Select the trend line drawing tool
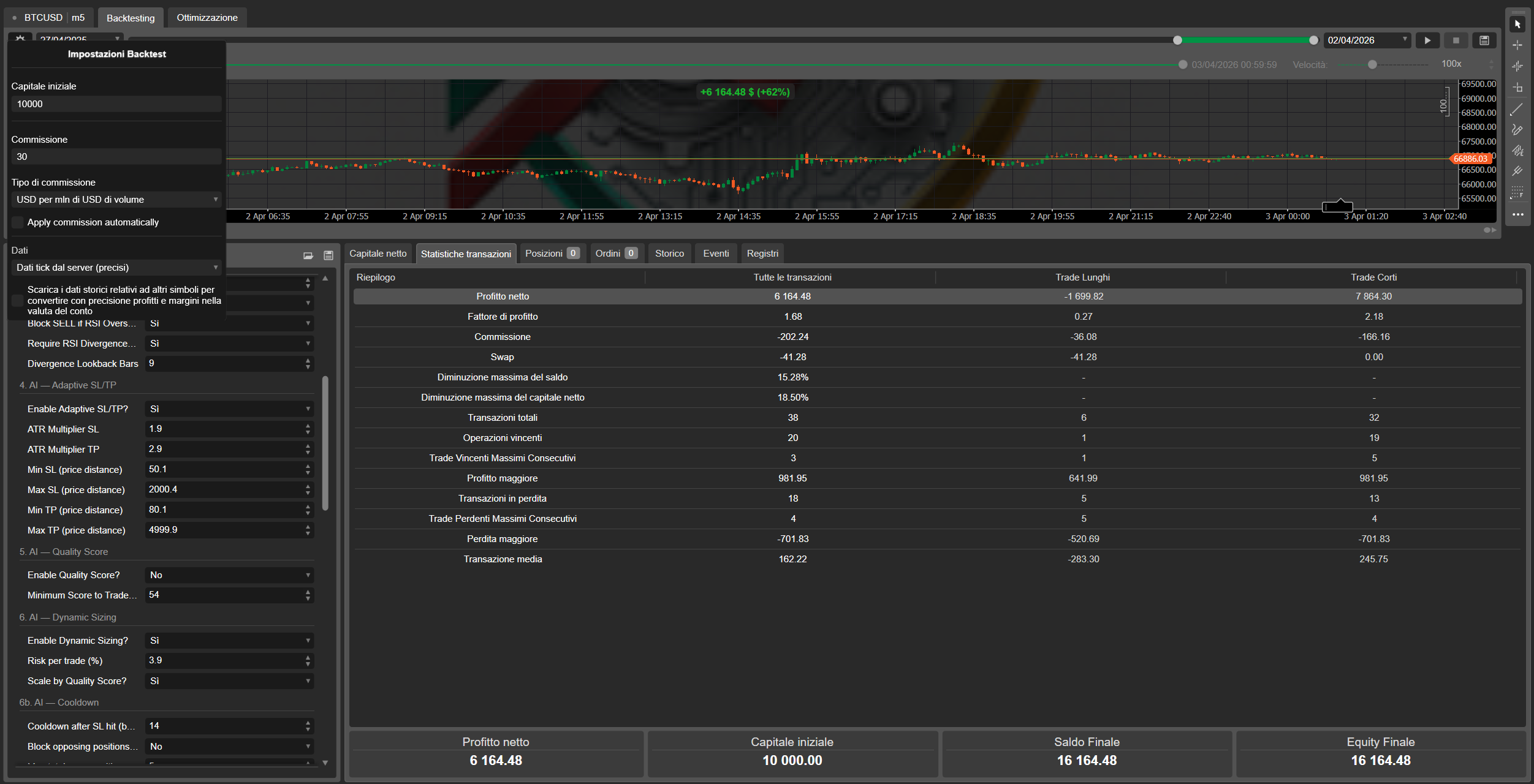 click(1517, 110)
